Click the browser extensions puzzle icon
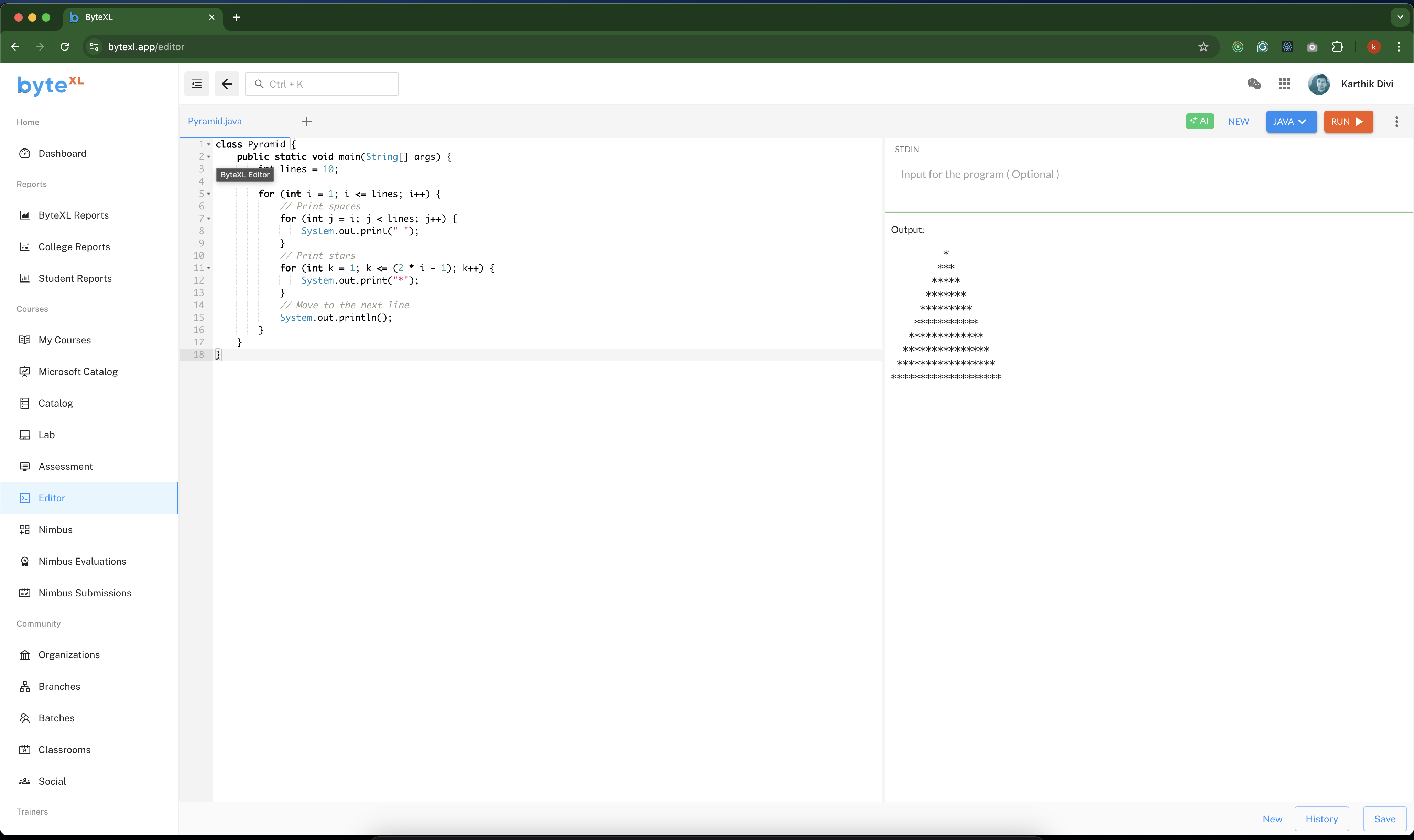The width and height of the screenshot is (1414, 840). coord(1337,46)
